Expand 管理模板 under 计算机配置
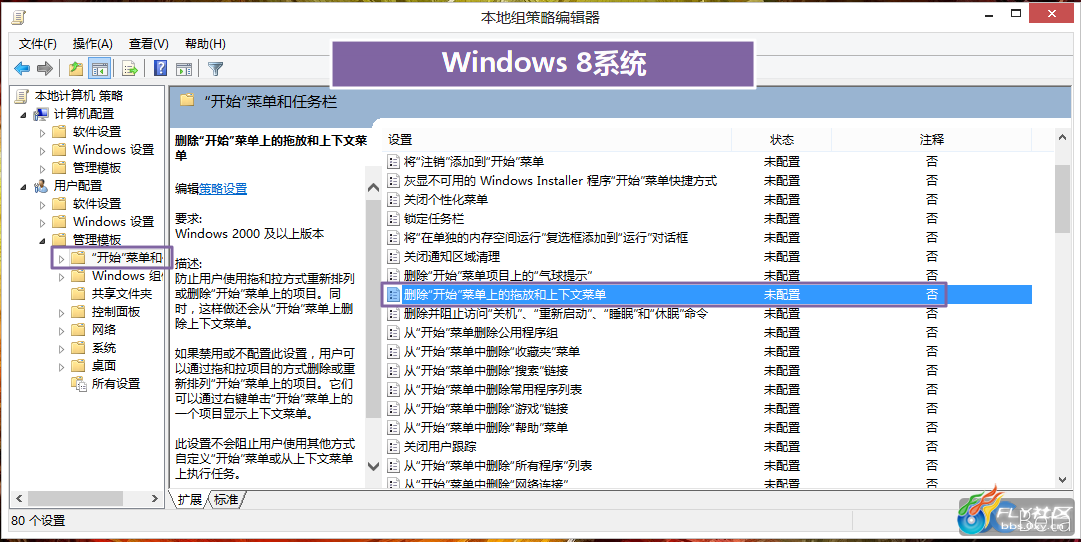 tap(43, 168)
